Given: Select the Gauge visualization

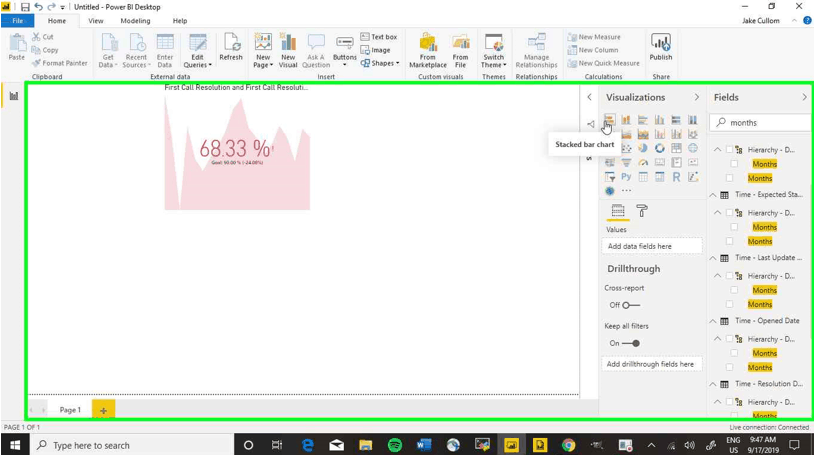Looking at the screenshot, I should pos(643,163).
